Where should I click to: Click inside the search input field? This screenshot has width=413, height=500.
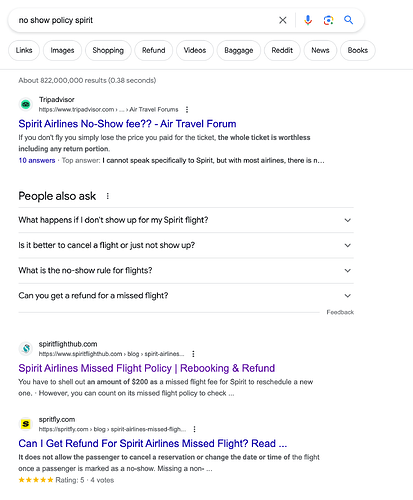(145, 20)
